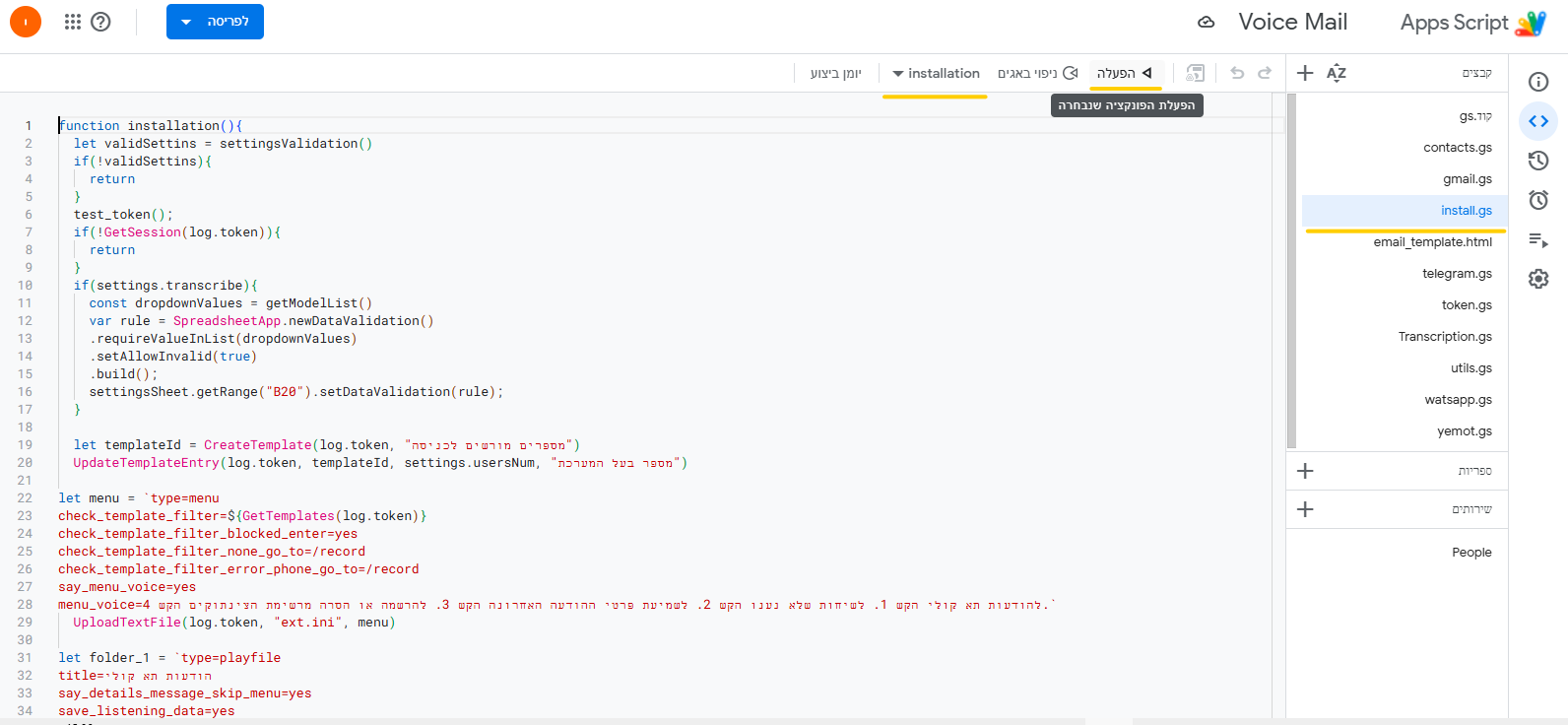The height and width of the screenshot is (725, 1568).
Task: Sort files alphabetically with AZ icon
Action: point(1337,73)
